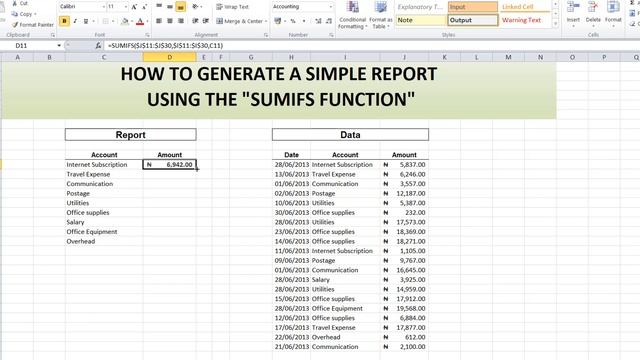Apply the Output cell style
Viewport: 640px width, 360px height.
(473, 20)
